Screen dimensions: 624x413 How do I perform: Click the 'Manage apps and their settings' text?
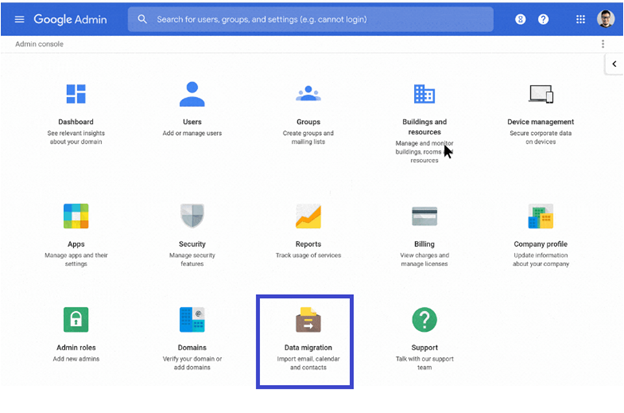click(76, 259)
